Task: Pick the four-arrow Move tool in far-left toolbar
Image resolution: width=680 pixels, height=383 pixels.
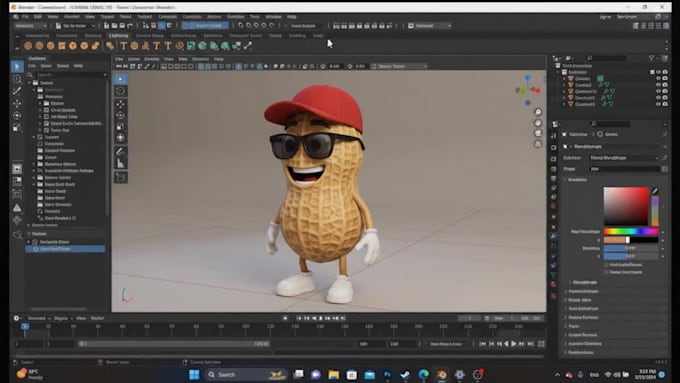Action: tap(17, 103)
